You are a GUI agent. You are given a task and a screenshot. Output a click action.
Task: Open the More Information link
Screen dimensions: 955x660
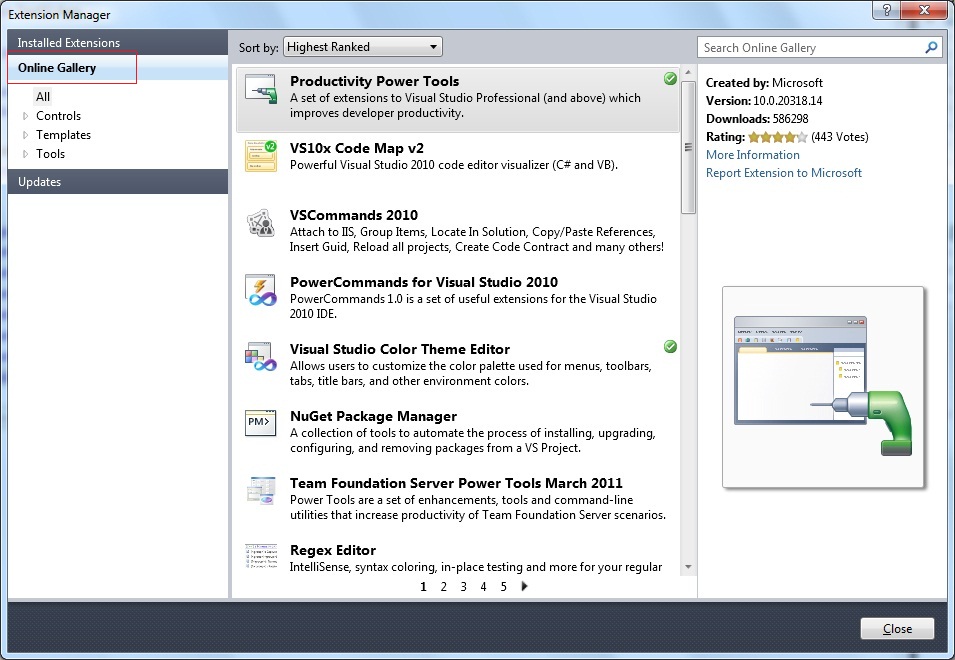point(752,155)
